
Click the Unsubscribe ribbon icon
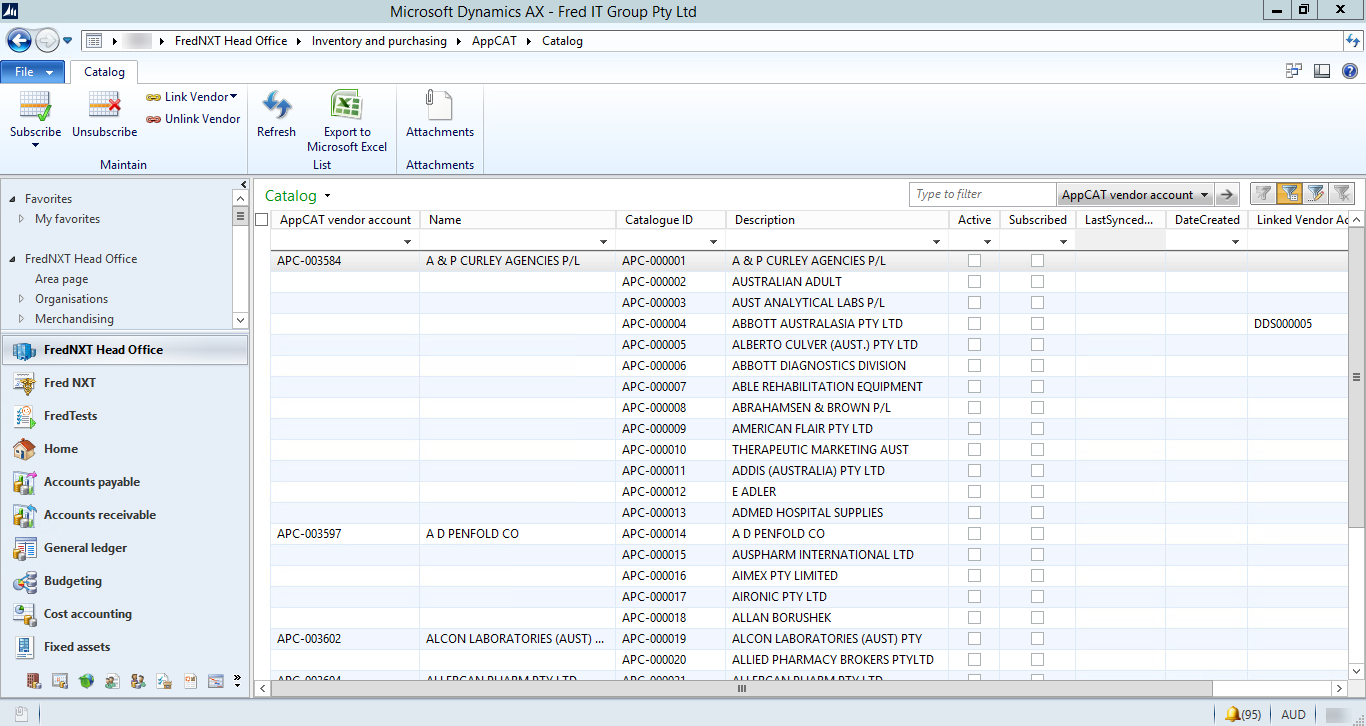[x=104, y=105]
